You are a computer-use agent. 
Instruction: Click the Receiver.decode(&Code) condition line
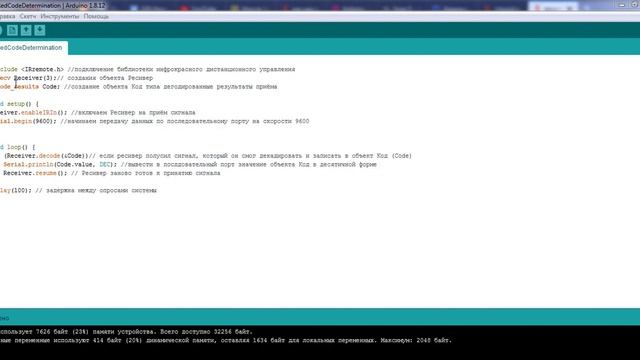click(207, 156)
